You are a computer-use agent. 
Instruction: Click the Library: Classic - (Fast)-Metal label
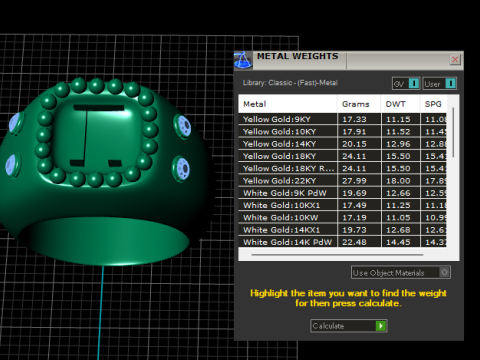(290, 83)
